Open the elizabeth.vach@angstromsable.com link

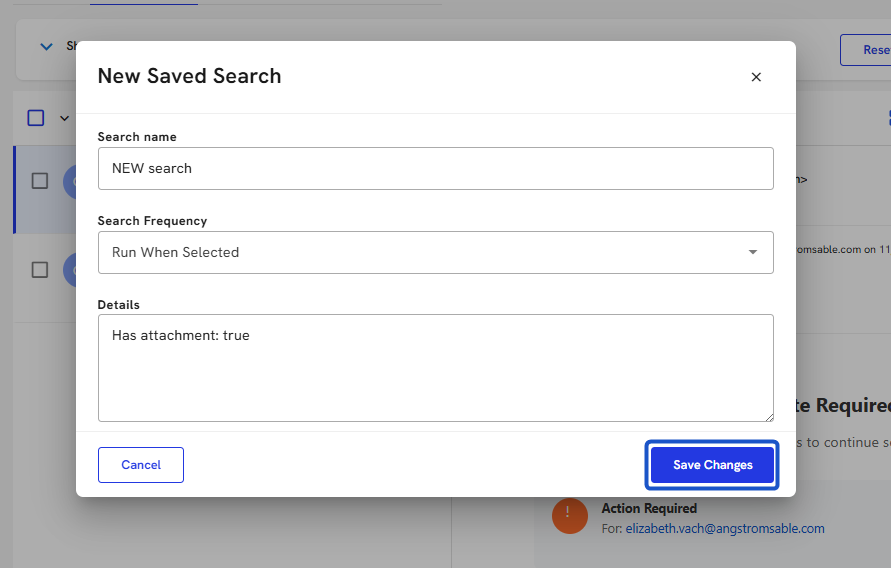pyautogui.click(x=725, y=528)
